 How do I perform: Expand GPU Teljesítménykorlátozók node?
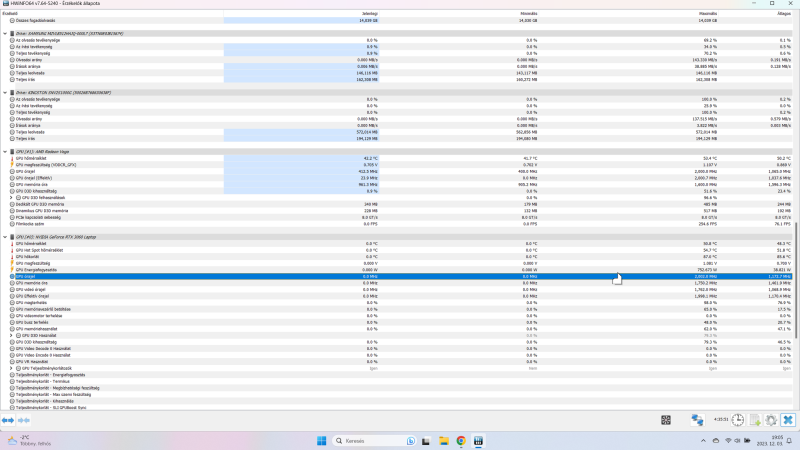(x=11, y=368)
